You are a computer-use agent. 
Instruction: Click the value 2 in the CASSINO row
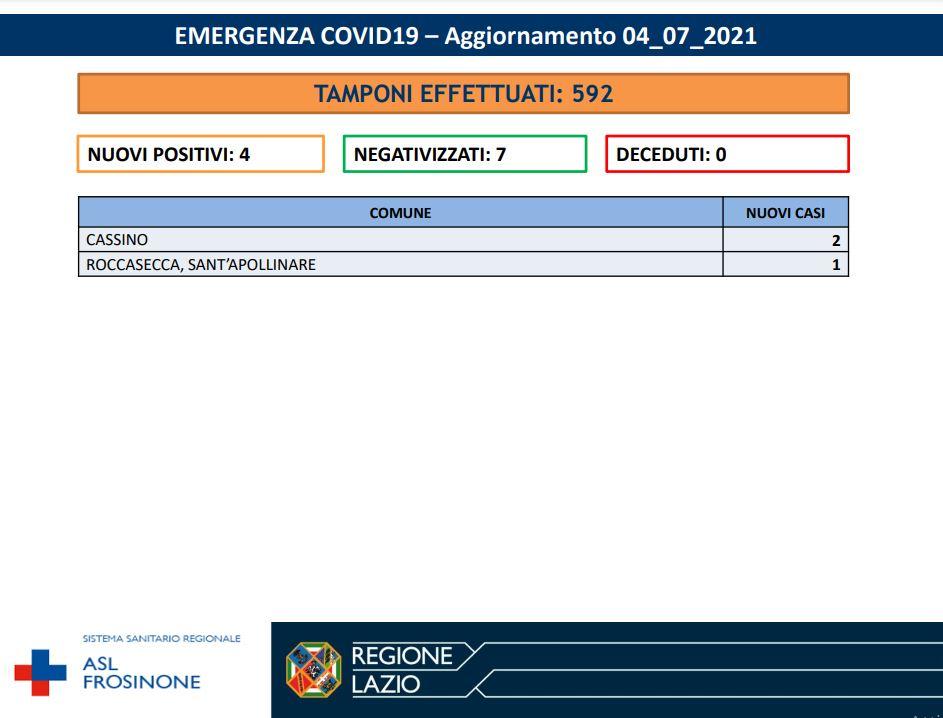pos(835,241)
